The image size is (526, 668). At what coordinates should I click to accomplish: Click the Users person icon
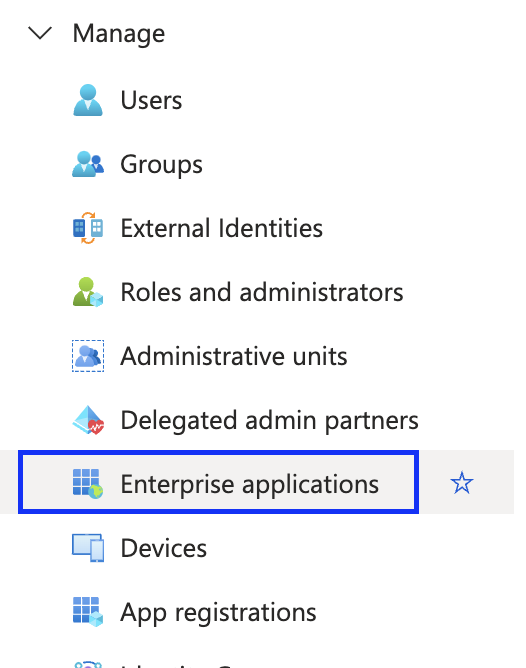[88, 100]
